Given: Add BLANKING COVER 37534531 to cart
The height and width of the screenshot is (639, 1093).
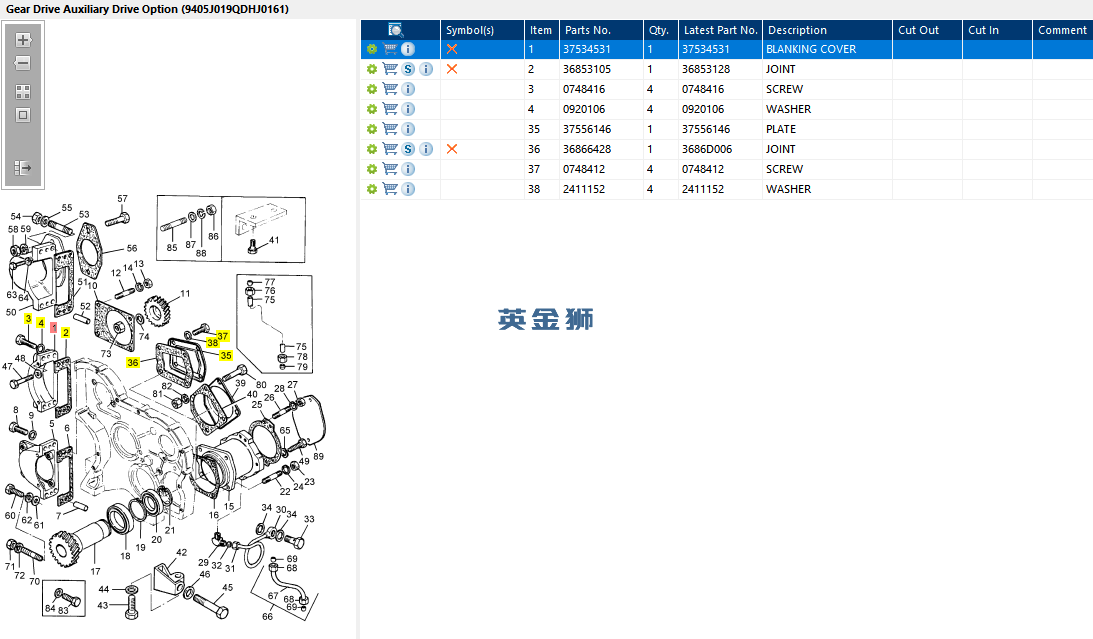Looking at the screenshot, I should pyautogui.click(x=390, y=49).
